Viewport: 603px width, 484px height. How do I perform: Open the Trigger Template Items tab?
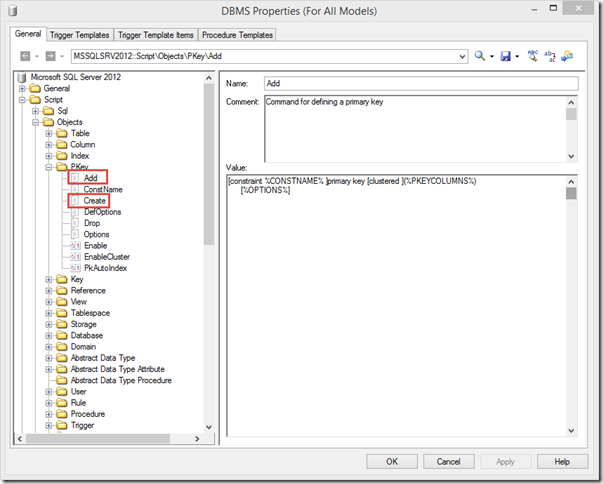[156, 35]
